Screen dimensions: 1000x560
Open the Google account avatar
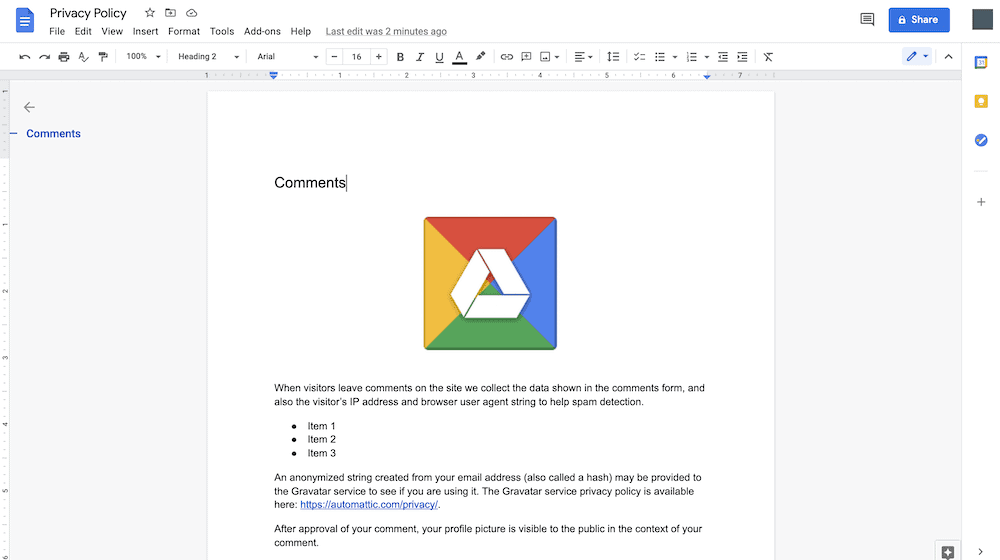click(982, 19)
